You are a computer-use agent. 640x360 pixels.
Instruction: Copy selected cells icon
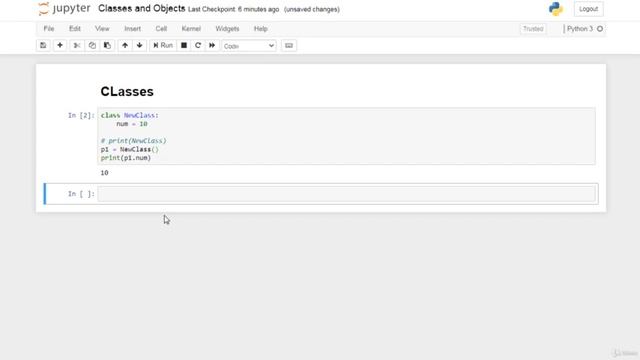pyautogui.click(x=92, y=45)
